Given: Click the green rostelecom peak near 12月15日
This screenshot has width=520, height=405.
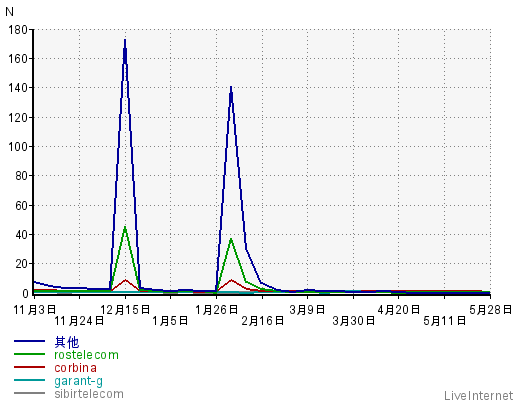Looking at the screenshot, I should (x=125, y=228).
